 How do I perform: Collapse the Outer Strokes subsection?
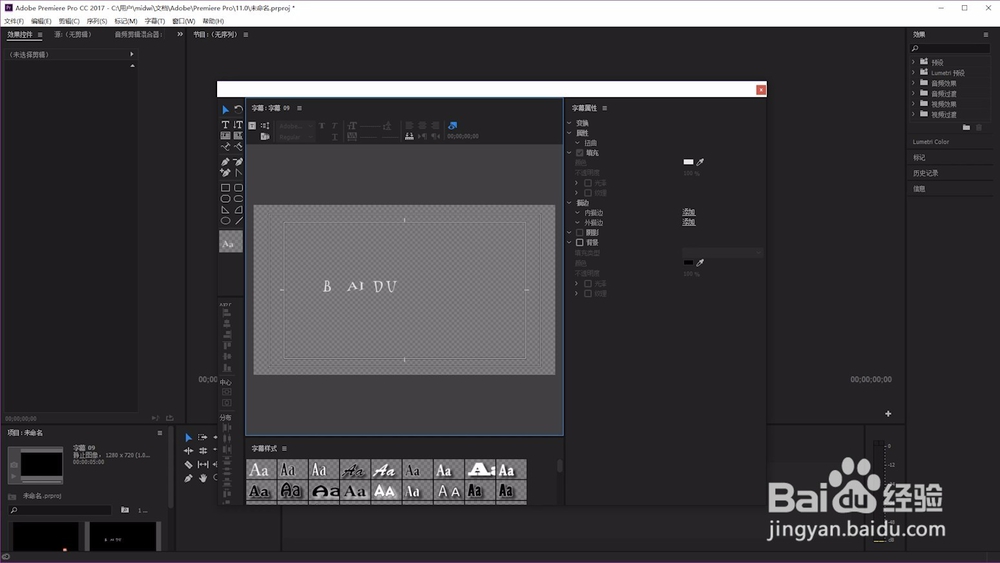click(577, 223)
